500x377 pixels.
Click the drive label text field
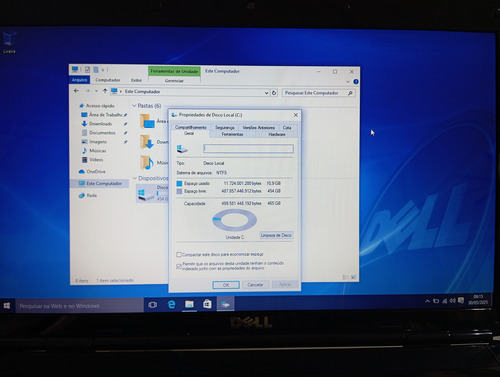coord(248,148)
